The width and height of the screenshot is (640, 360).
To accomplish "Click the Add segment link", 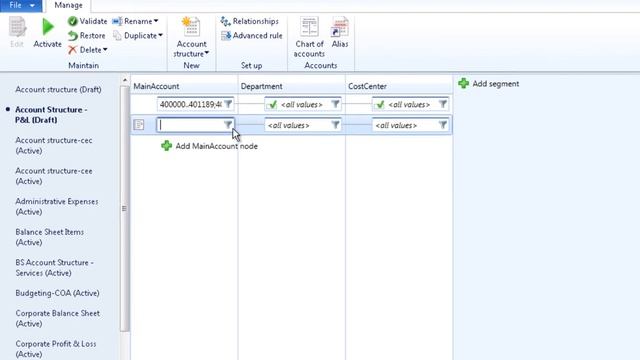I will click(x=496, y=84).
